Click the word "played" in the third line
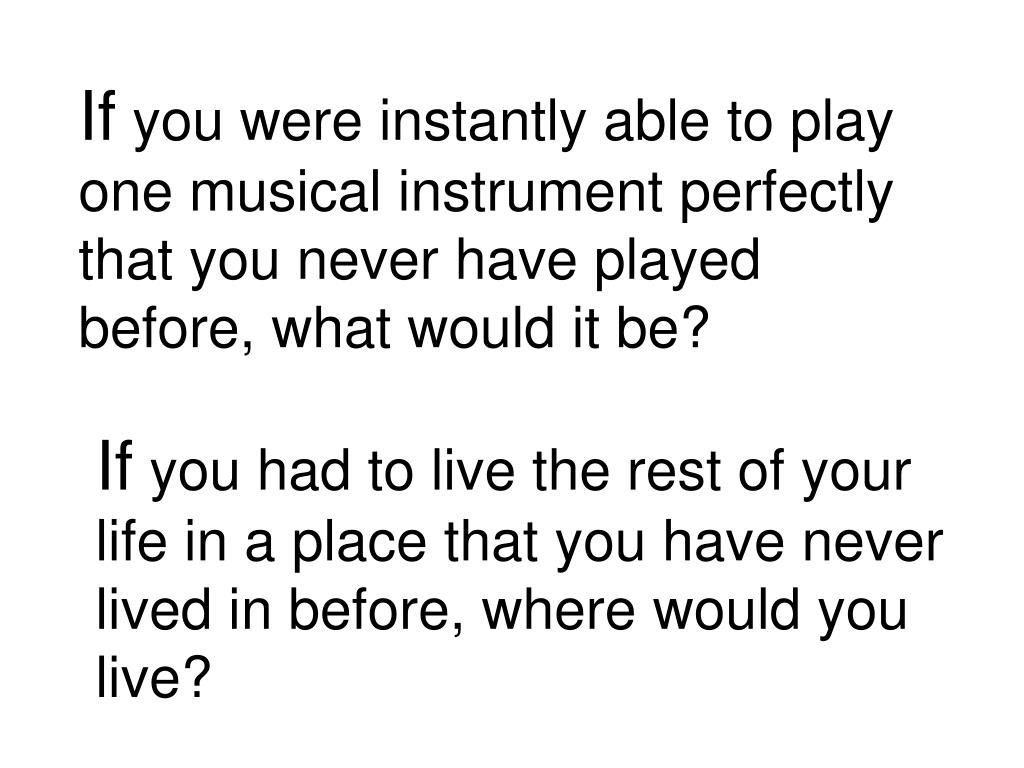Viewport: 1024px width, 768px height. [x=676, y=265]
